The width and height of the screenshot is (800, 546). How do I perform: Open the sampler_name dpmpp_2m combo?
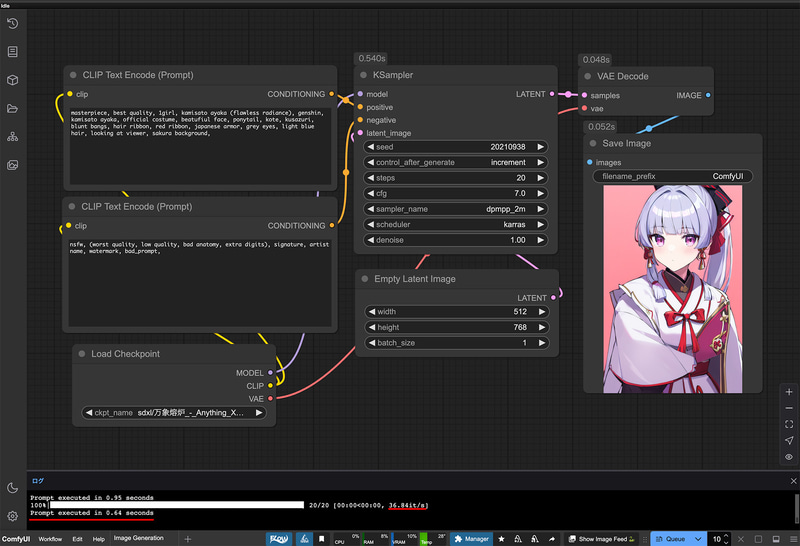[x=456, y=209]
